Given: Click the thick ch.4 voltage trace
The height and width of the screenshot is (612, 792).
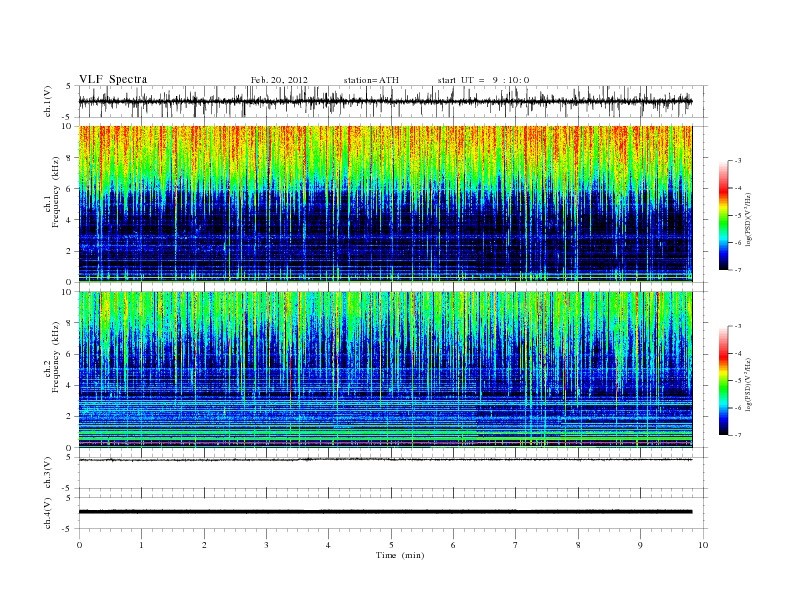Looking at the screenshot, I should click(385, 512).
